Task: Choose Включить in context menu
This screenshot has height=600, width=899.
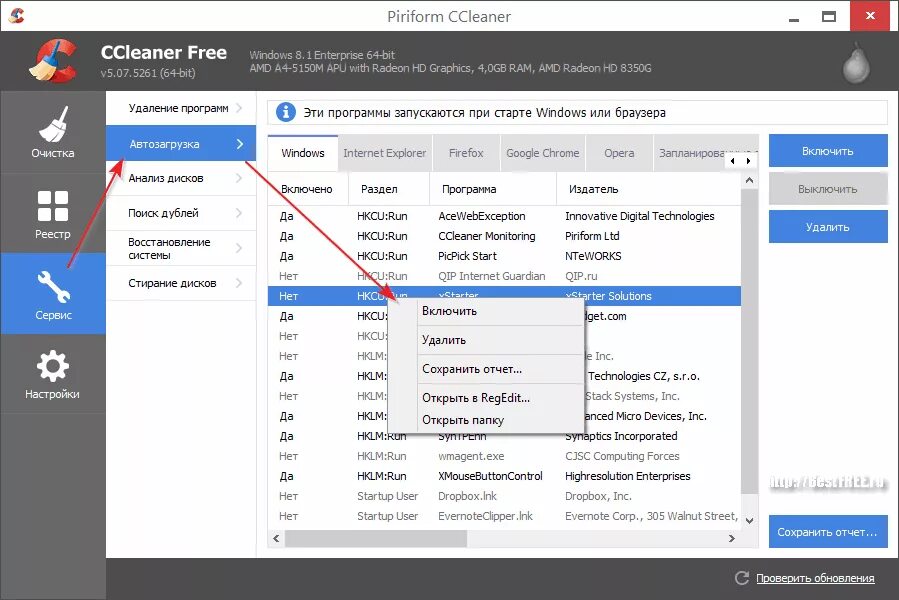Action: (x=485, y=311)
